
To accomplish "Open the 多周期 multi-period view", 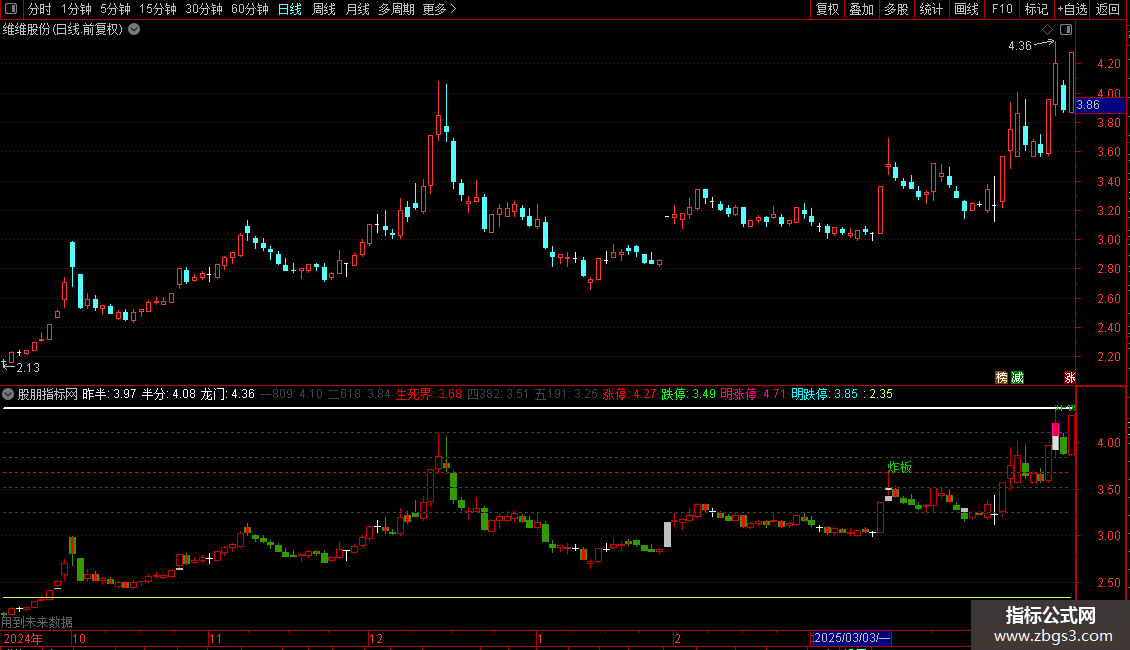I will click(396, 9).
